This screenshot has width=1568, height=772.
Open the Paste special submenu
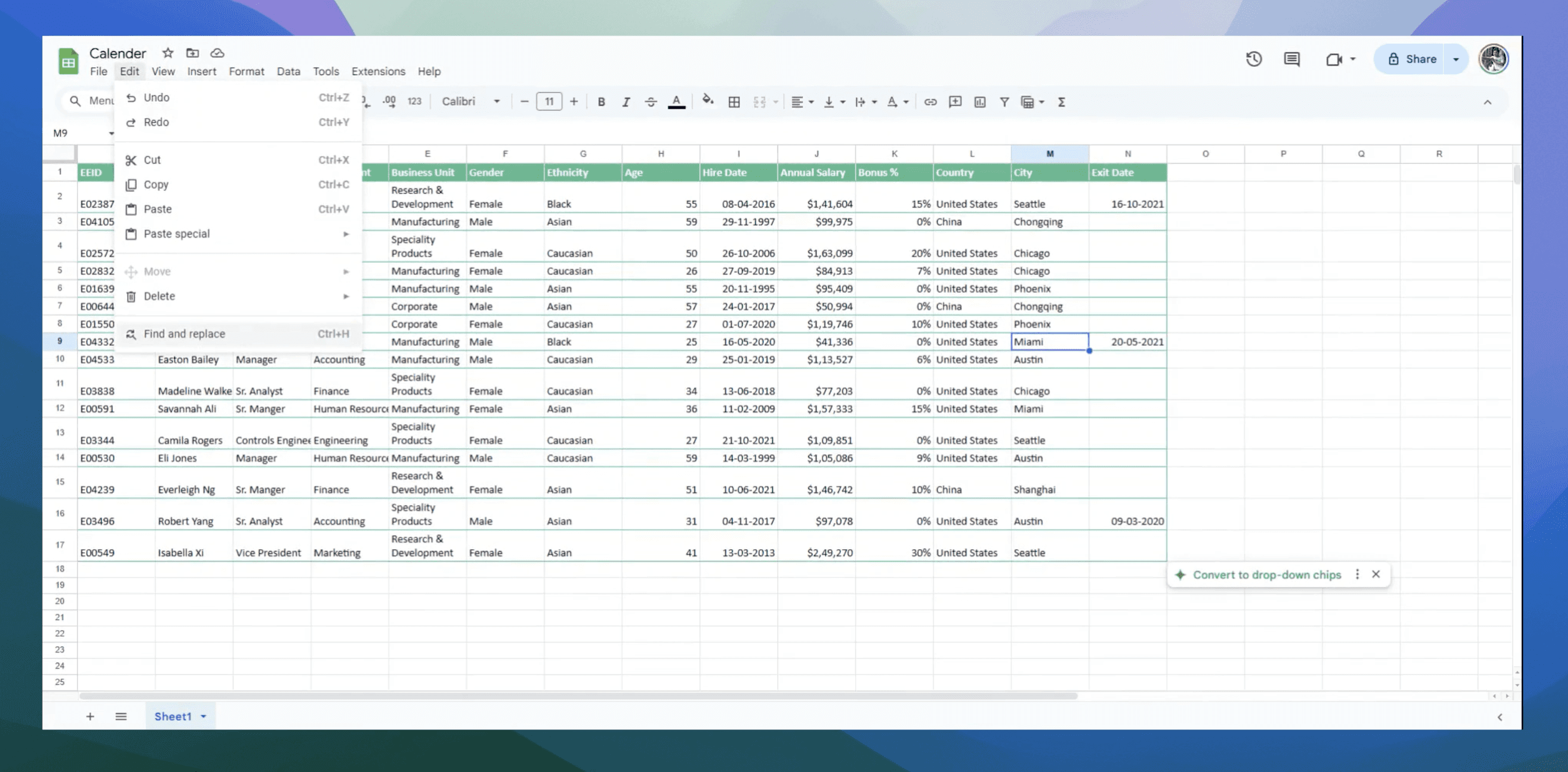click(177, 233)
